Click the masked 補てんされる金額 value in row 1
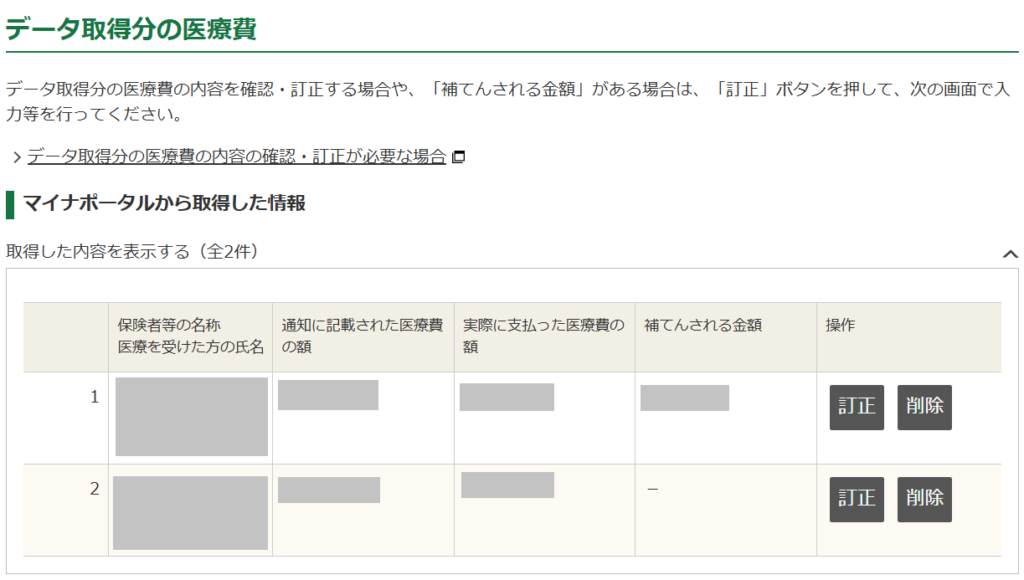 click(684, 397)
